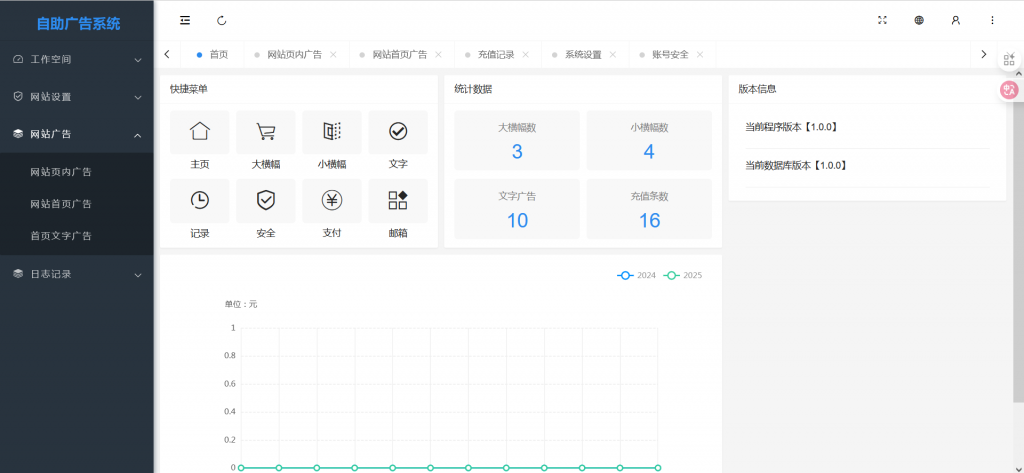Switch to the 首页 tab

pyautogui.click(x=212, y=55)
